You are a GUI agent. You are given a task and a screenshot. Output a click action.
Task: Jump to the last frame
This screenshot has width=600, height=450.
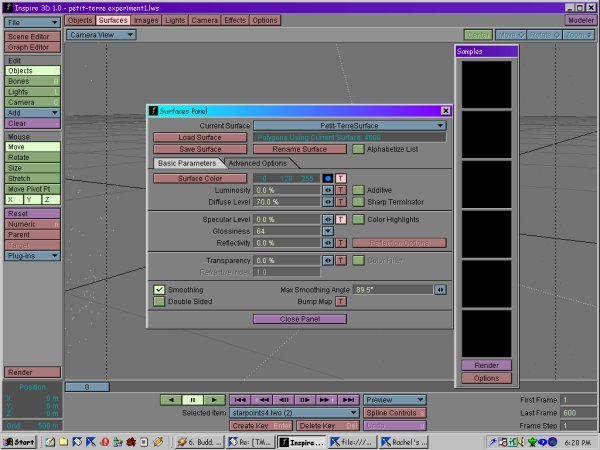(x=346, y=399)
